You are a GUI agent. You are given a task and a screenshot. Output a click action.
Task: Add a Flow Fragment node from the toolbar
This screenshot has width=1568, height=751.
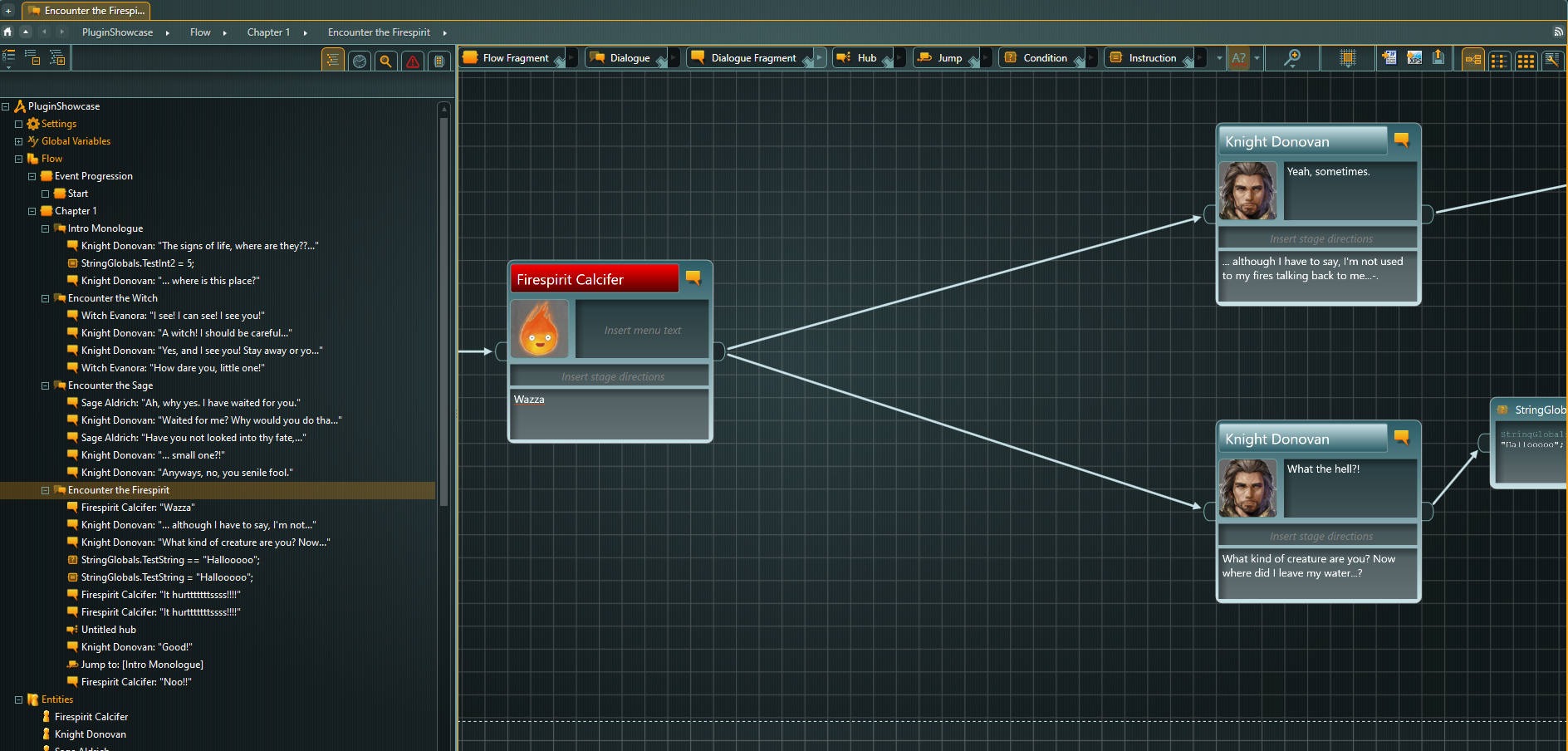[512, 57]
